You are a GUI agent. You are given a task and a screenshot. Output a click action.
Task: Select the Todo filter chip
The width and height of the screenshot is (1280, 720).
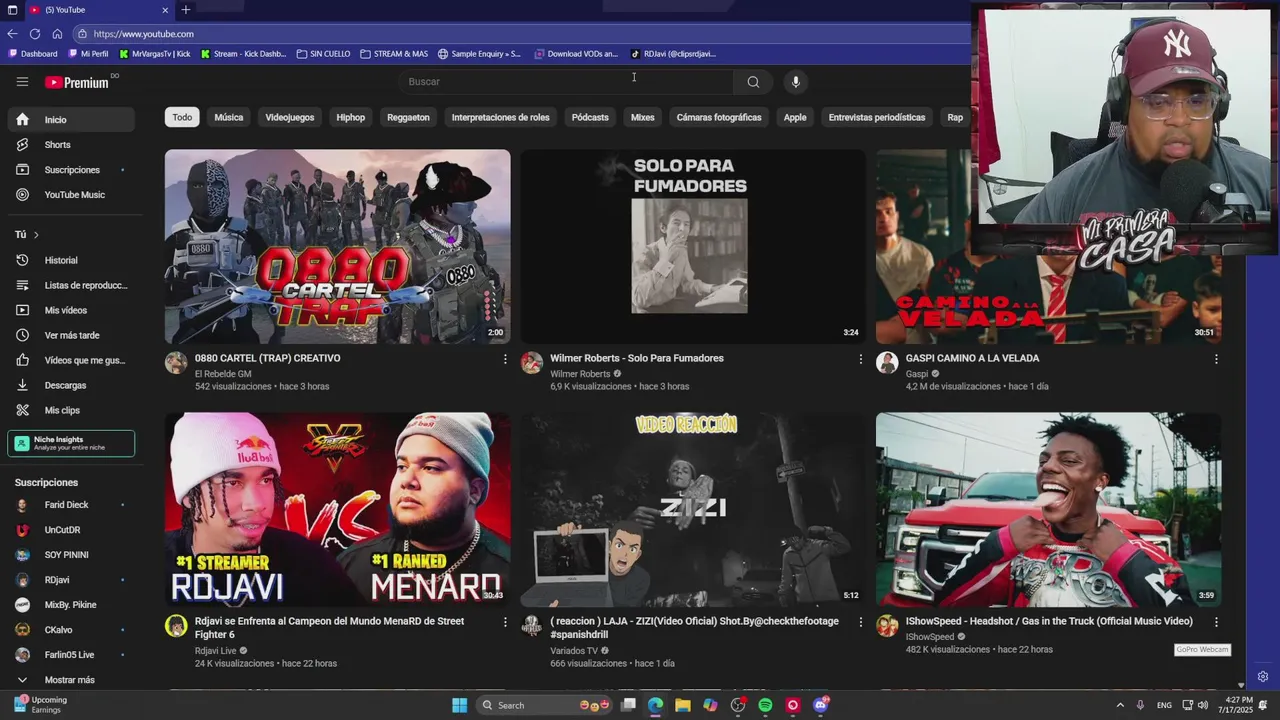click(x=182, y=117)
